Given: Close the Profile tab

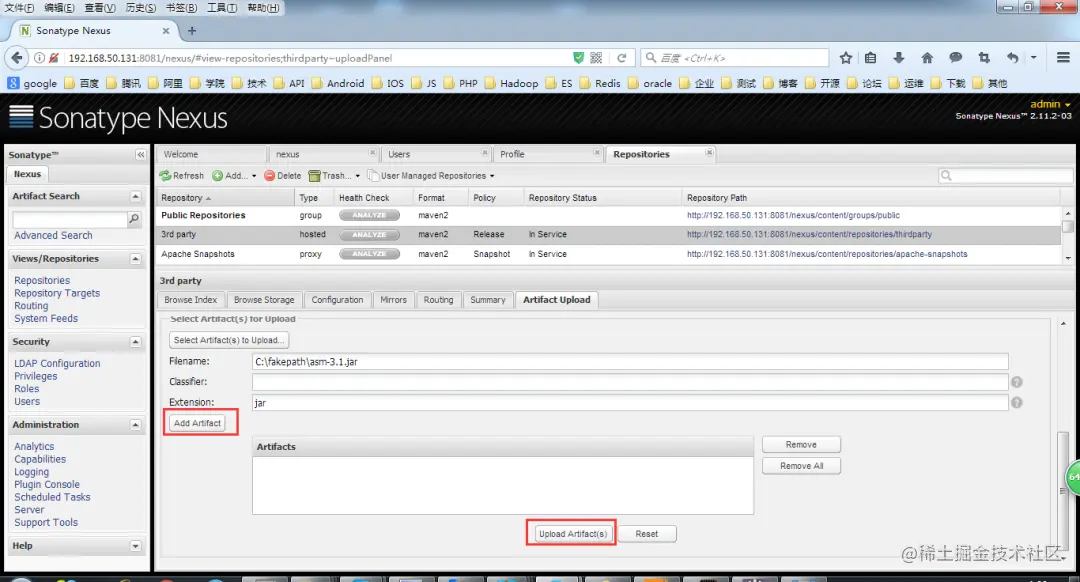Looking at the screenshot, I should (x=596, y=153).
